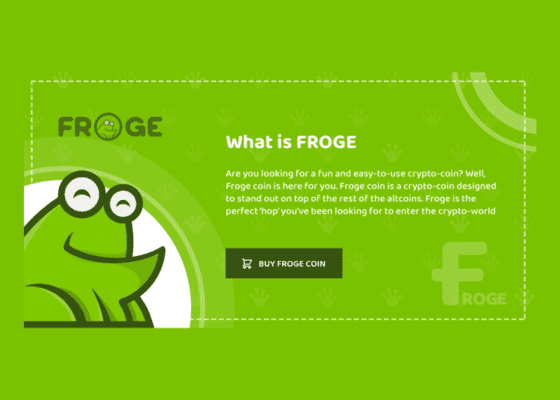The image size is (560, 400).
Task: Click the paragraph's first line about crypto-coin
Action: pyautogui.click(x=356, y=174)
